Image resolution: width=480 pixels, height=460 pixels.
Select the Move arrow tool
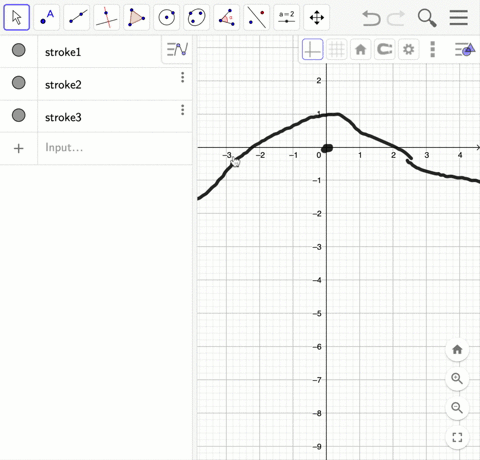[17, 17]
